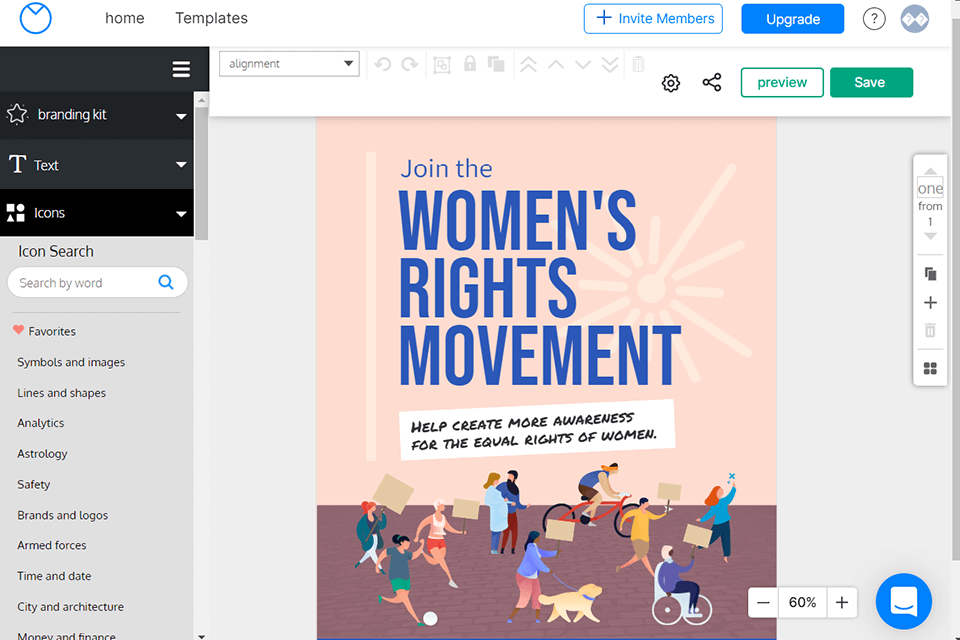960x640 pixels.
Task: Toggle the hamburger menu in sidebar
Action: [181, 69]
